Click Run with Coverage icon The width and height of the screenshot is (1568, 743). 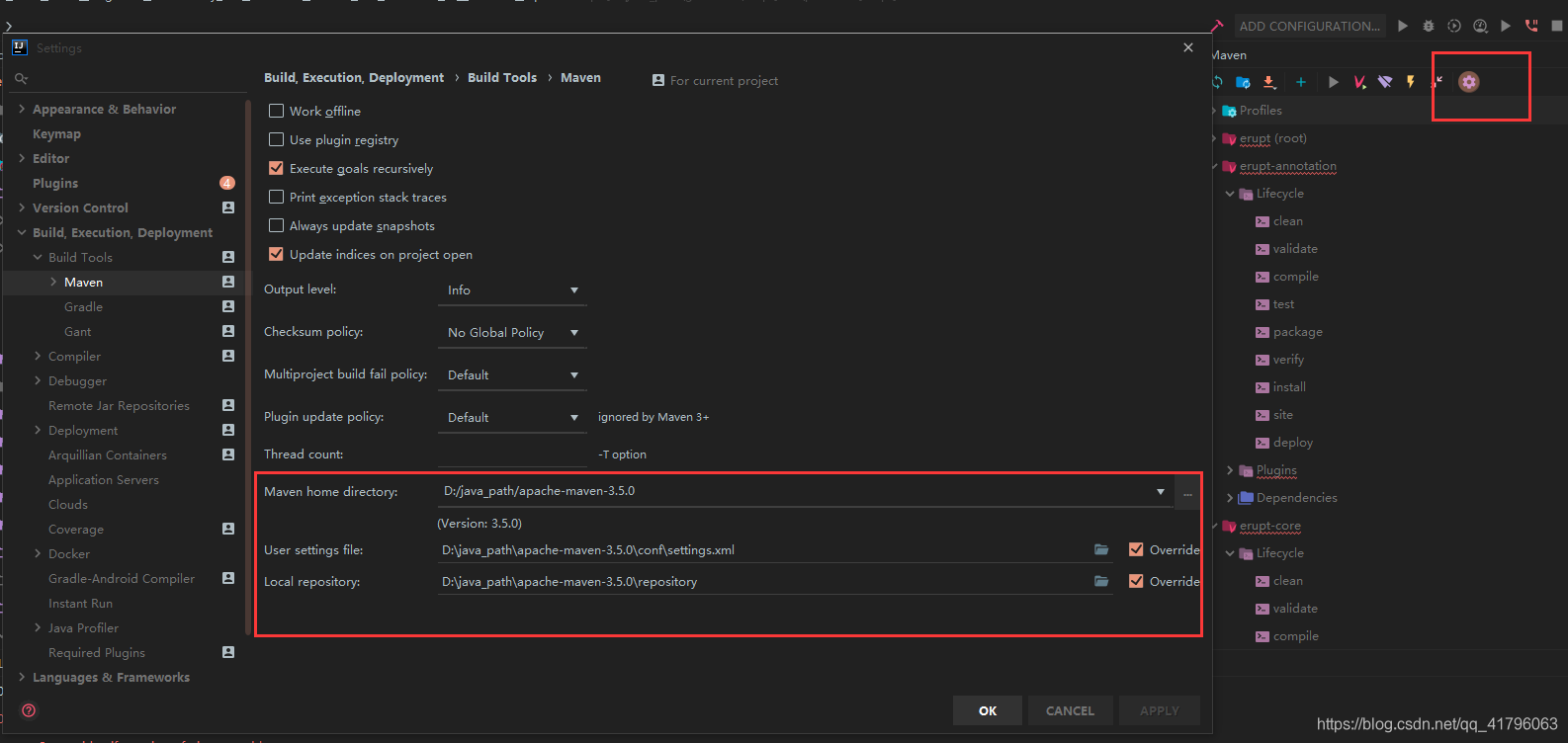1454,26
